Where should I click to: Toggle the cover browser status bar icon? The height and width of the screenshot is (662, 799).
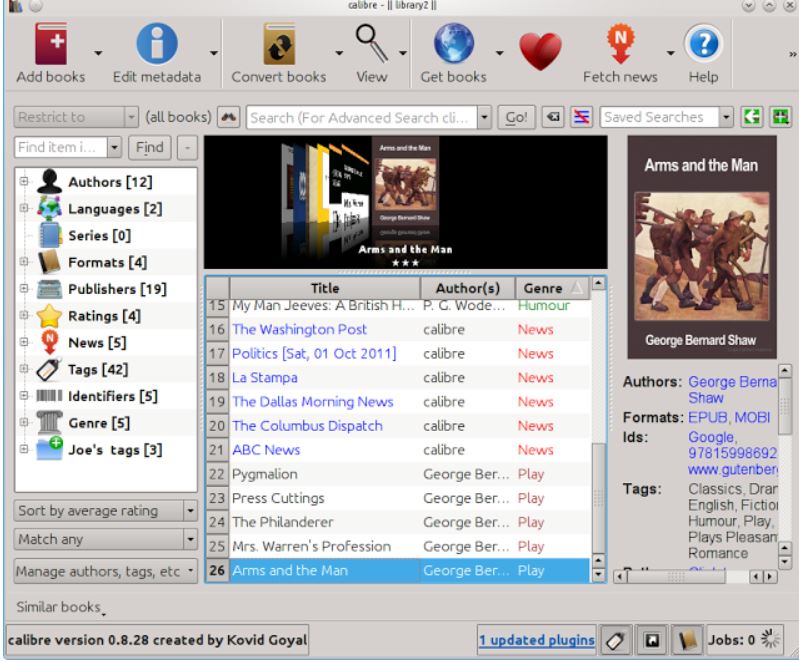[652, 640]
